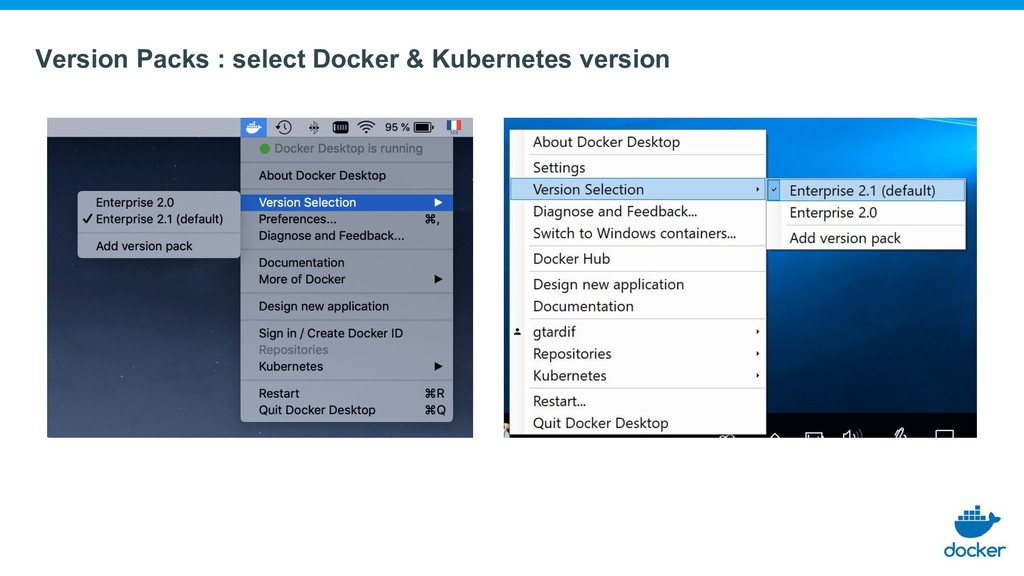Click the pen icon in Windows taskbar
Viewport: 1024px width, 576px height.
pyautogui.click(x=900, y=433)
